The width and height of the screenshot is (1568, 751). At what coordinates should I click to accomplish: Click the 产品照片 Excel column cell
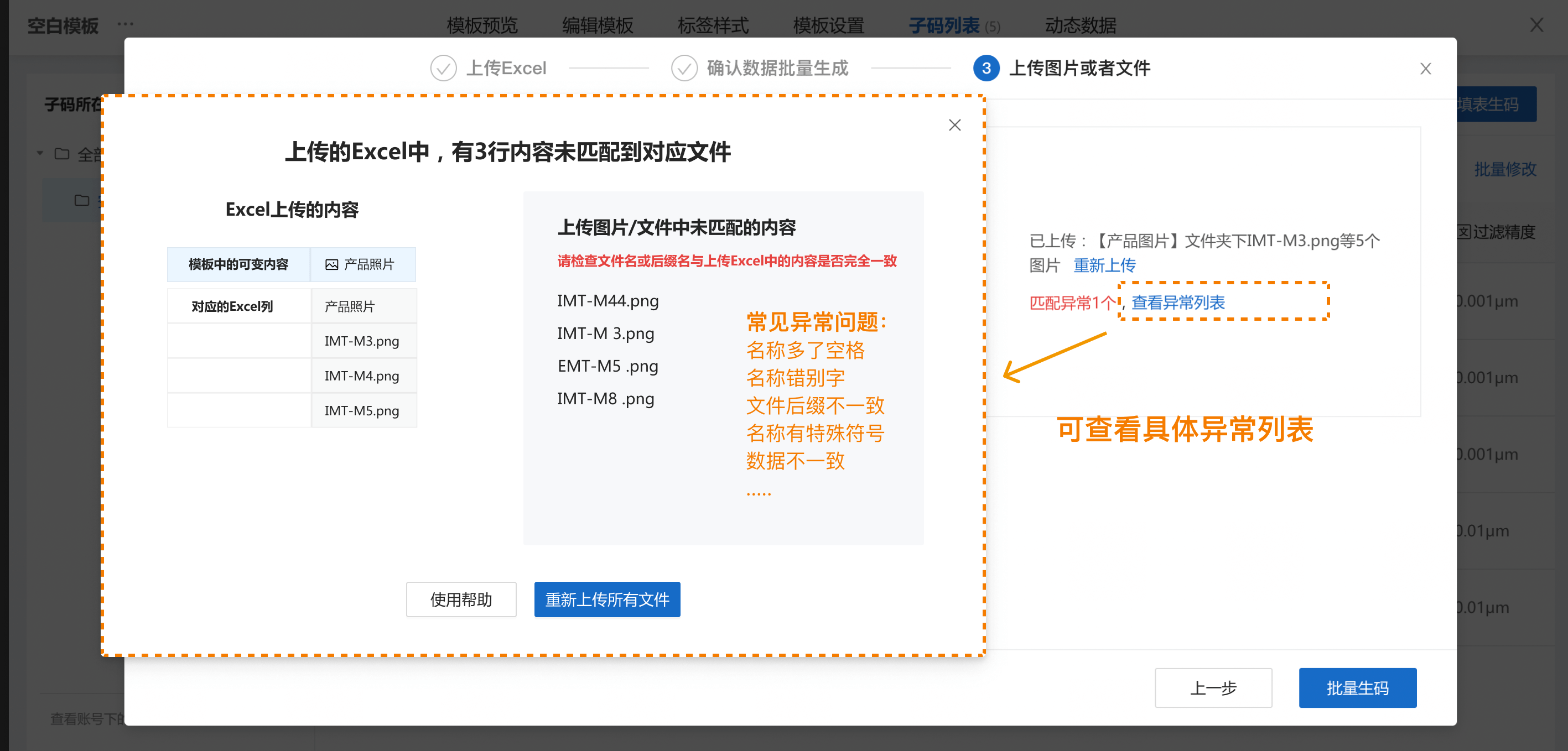pyautogui.click(x=364, y=306)
